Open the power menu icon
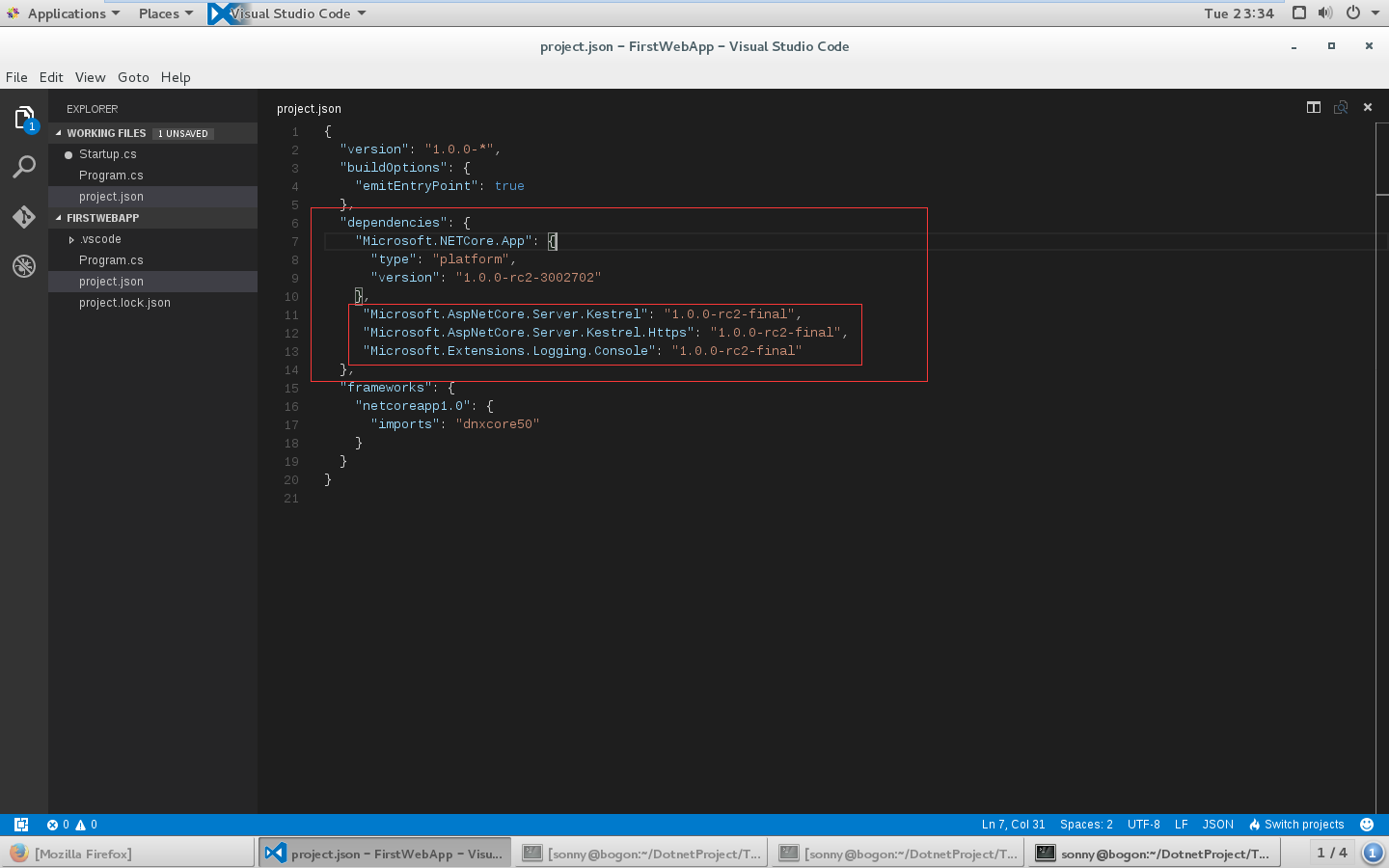 [x=1353, y=13]
